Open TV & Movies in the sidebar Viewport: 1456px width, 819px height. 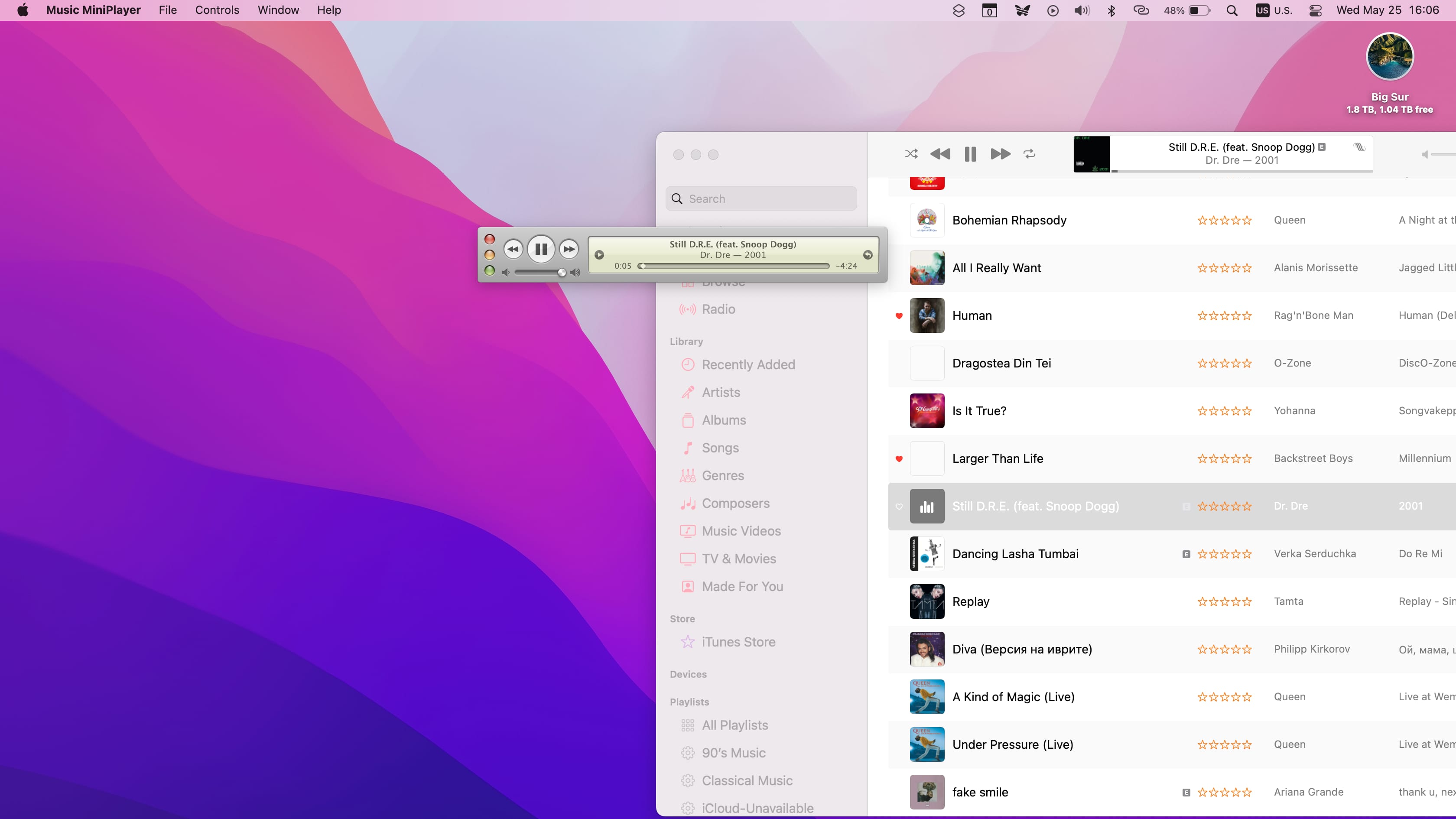(x=728, y=559)
